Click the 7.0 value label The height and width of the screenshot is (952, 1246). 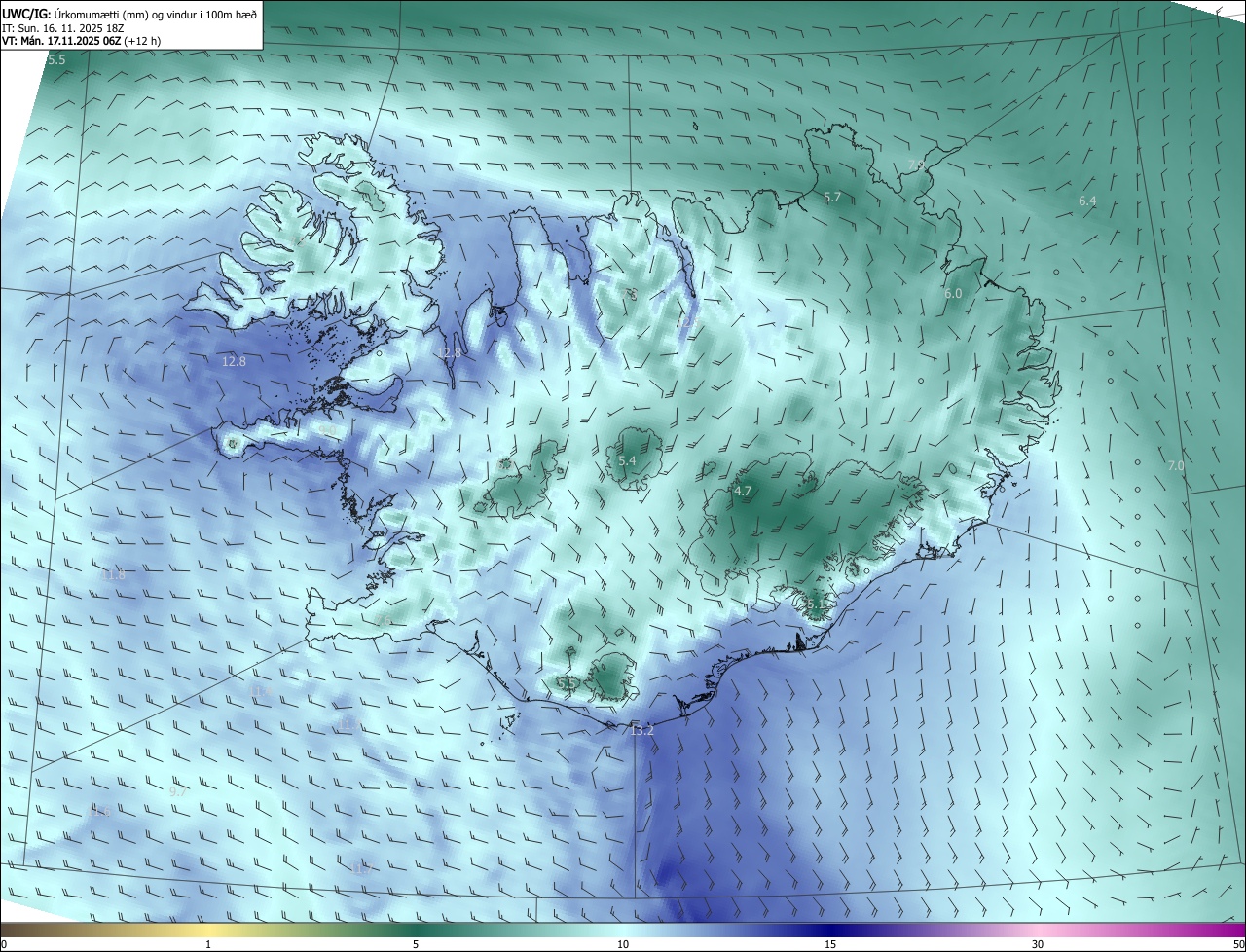(x=1176, y=466)
